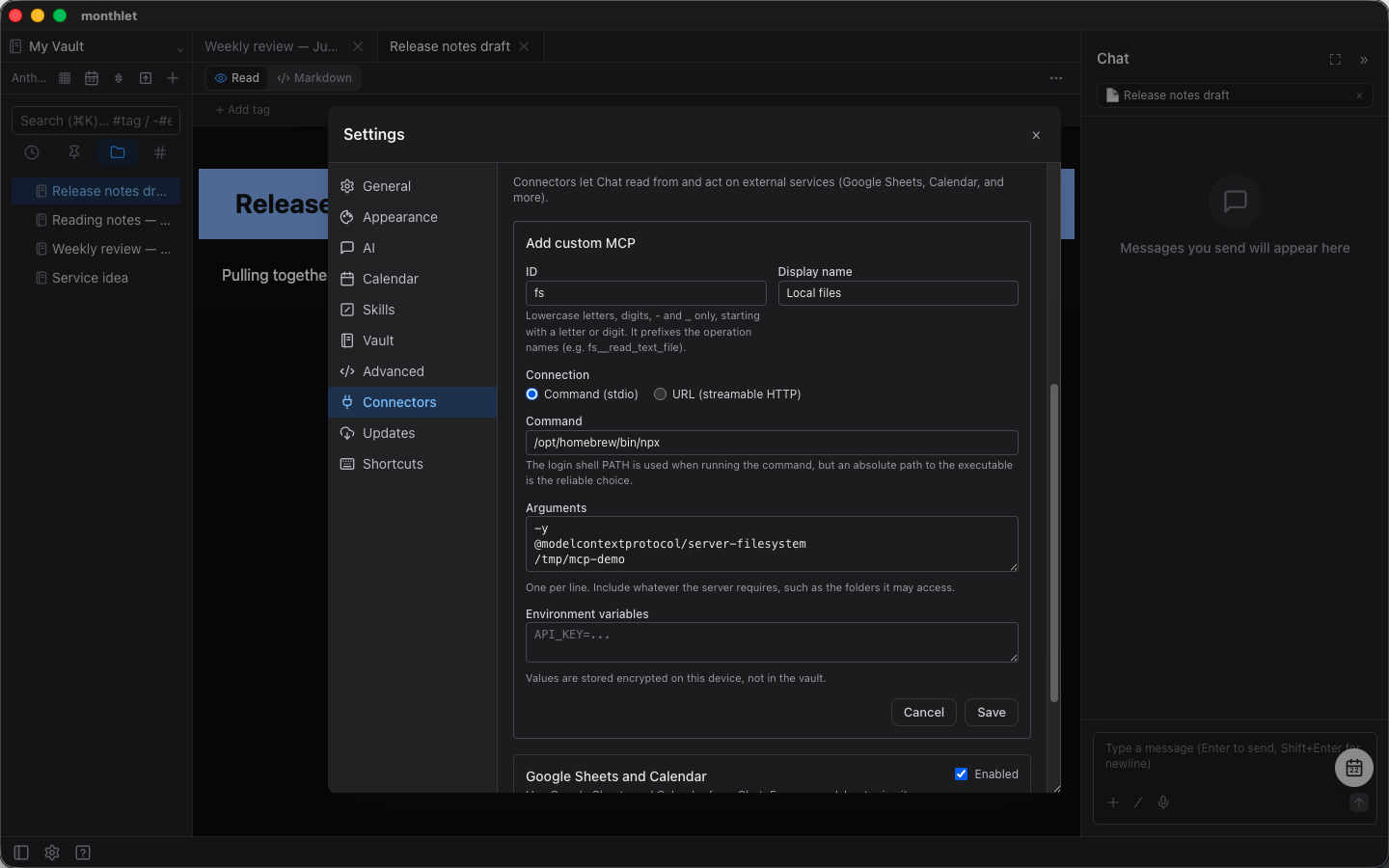Click the Command path field
Viewport: 1389px width, 868px height.
[x=772, y=443]
